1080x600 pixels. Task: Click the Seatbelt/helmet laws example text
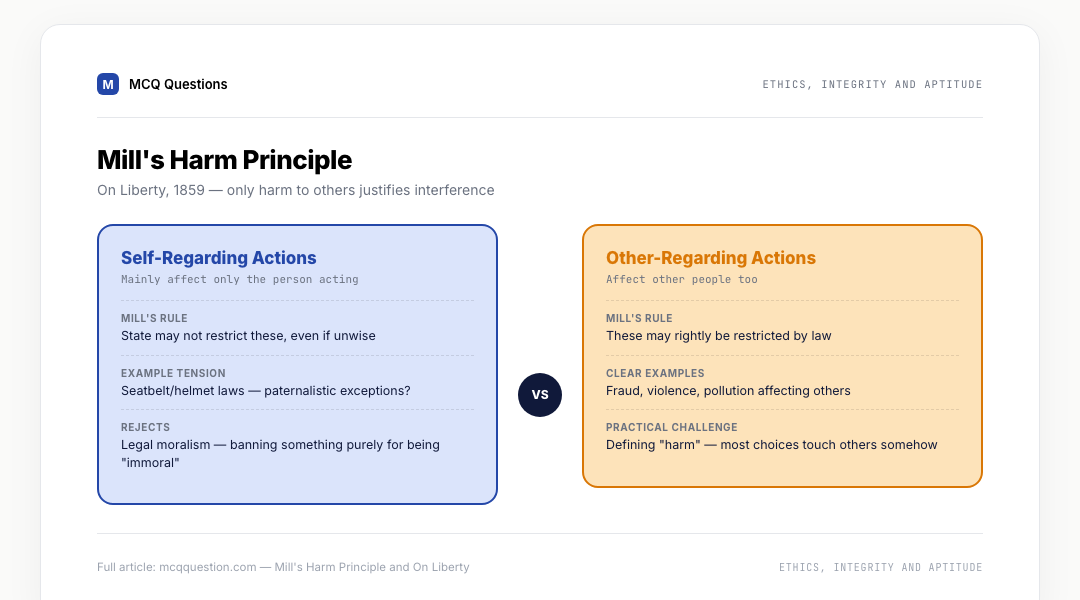[x=266, y=391]
